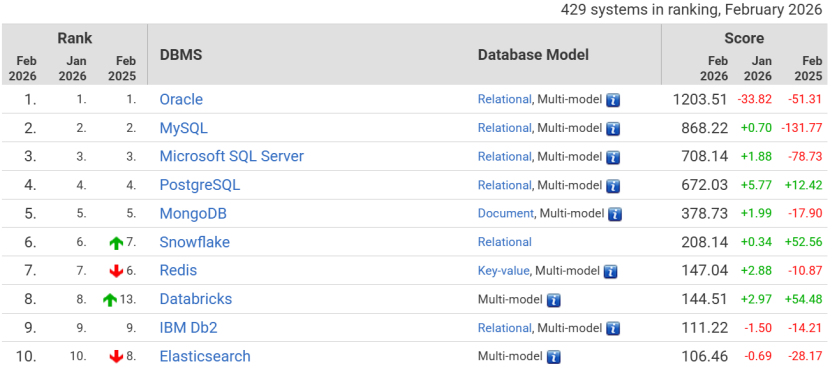Click Relational link in Snowflake row
This screenshot has width=830, height=365.
504,242
